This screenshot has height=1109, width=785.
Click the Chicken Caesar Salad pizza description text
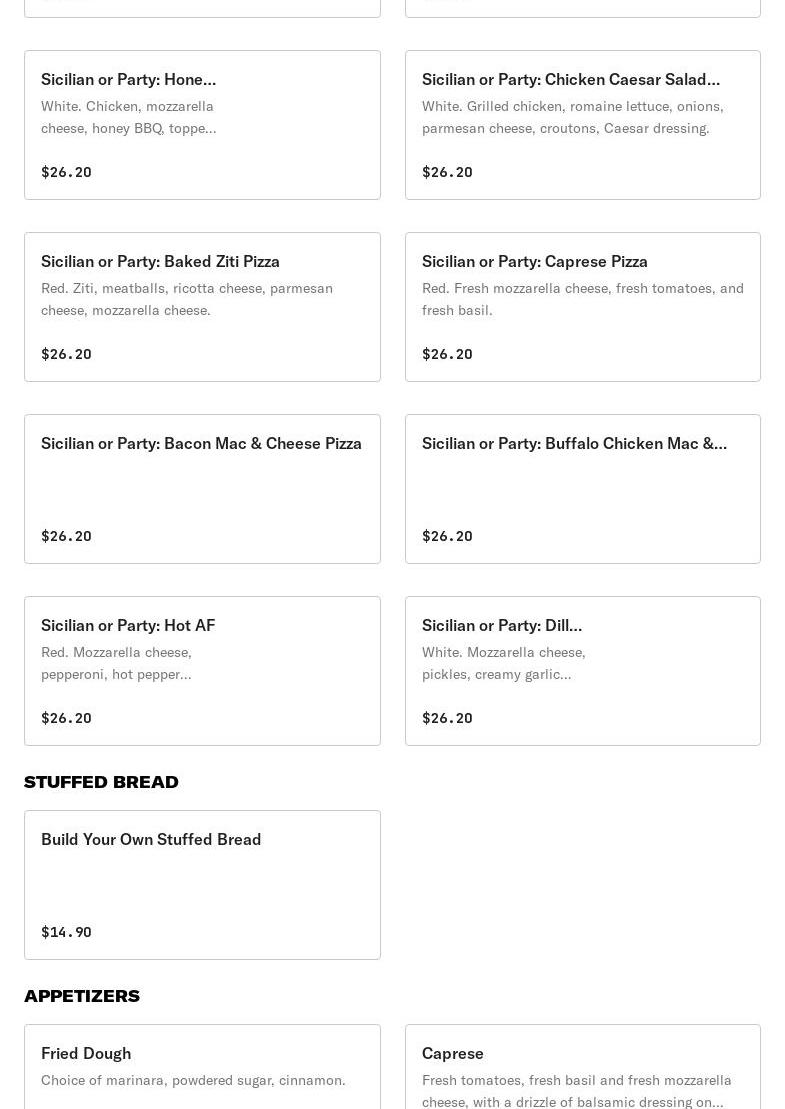(572, 117)
